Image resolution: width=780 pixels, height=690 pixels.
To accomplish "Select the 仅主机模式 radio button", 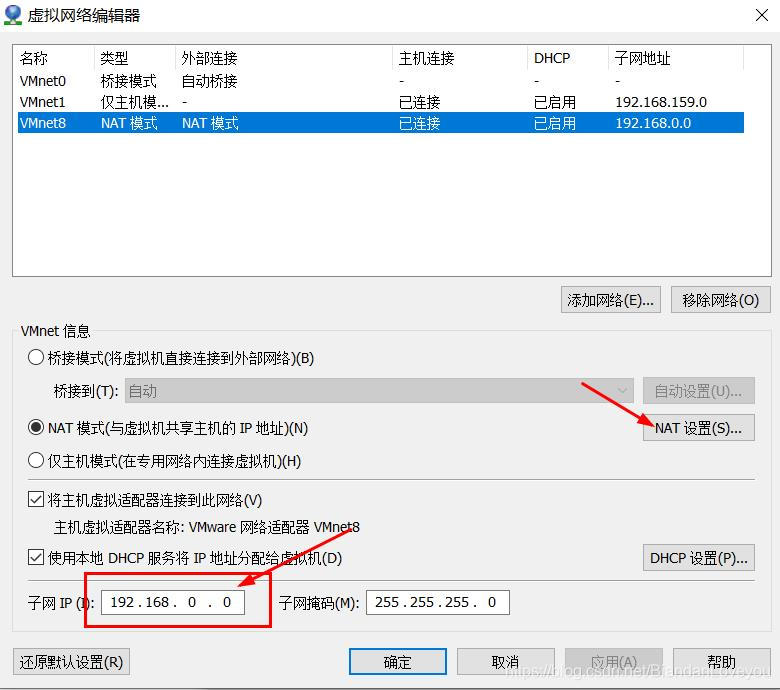I will (36, 460).
